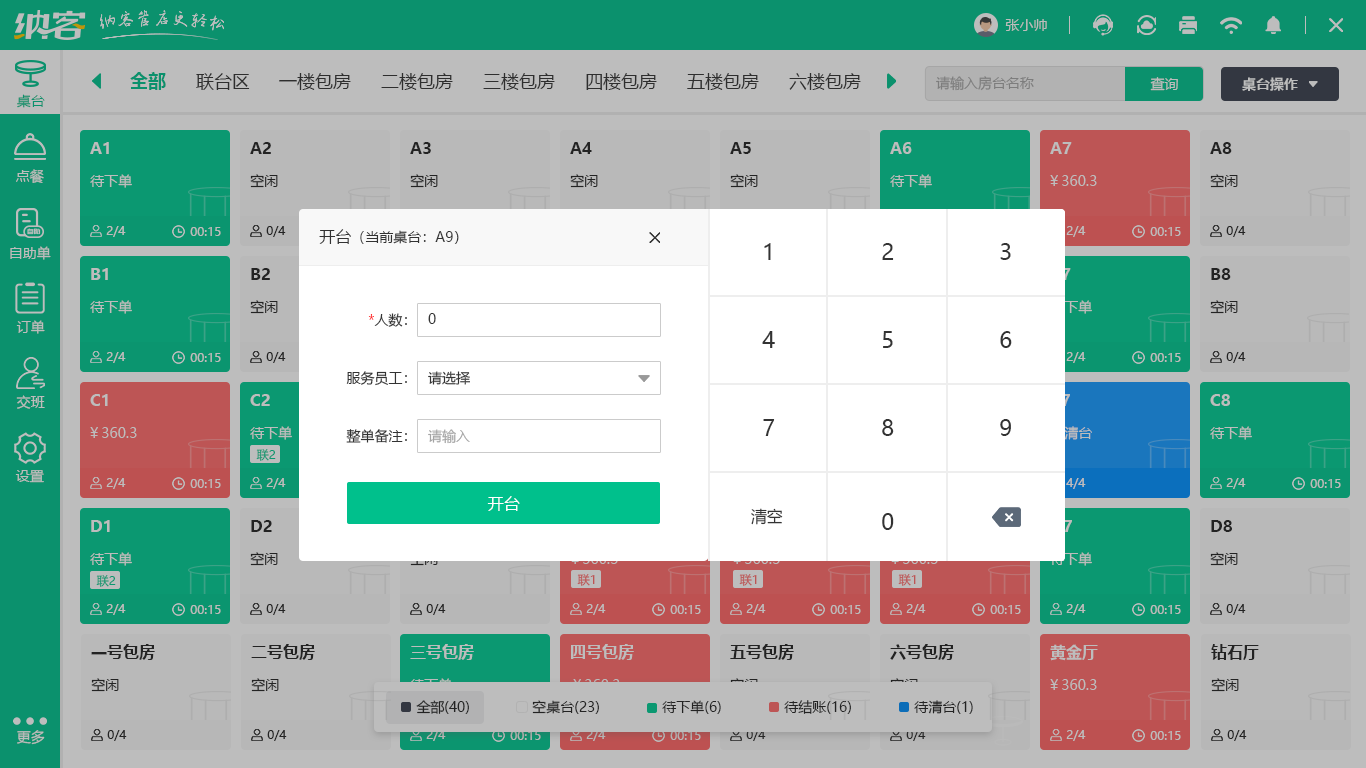Screen dimensions: 1366x768
Task: Switch to the 联台区 tab
Action: click(222, 82)
